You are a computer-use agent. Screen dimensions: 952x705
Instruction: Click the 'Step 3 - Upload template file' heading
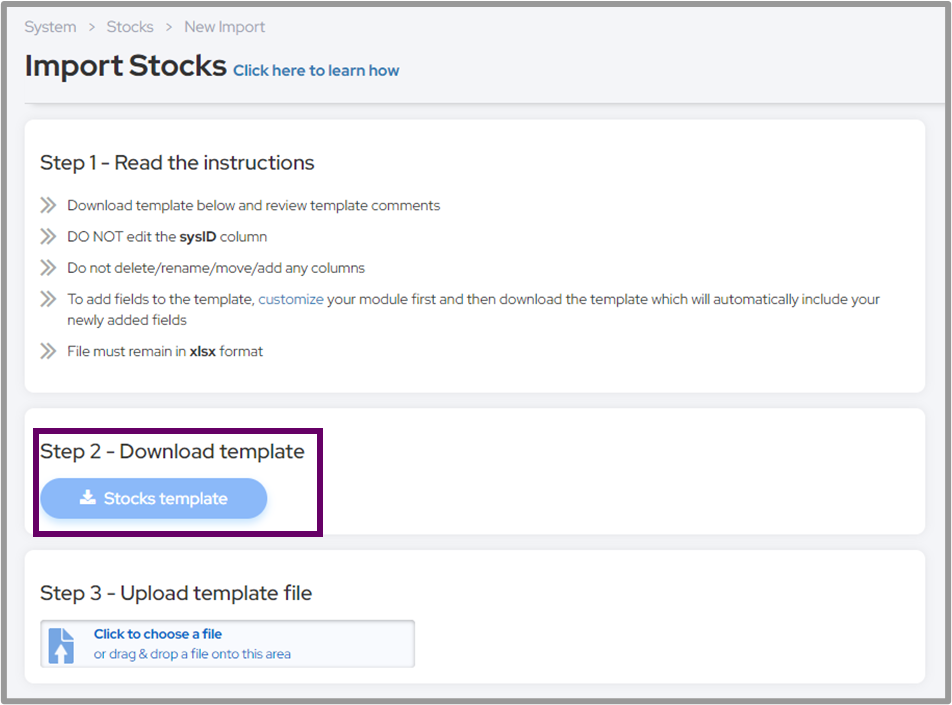click(176, 593)
